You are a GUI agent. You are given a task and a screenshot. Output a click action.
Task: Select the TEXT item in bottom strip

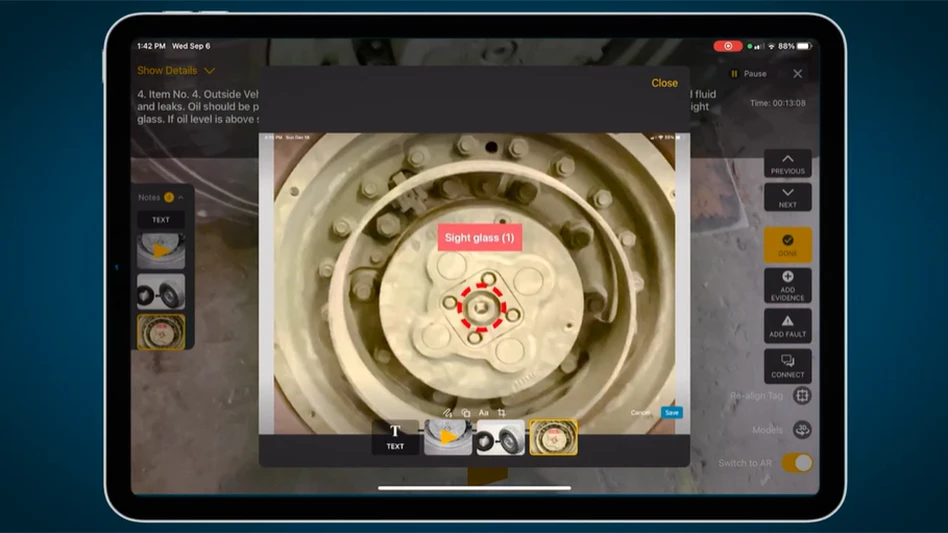pyautogui.click(x=395, y=437)
